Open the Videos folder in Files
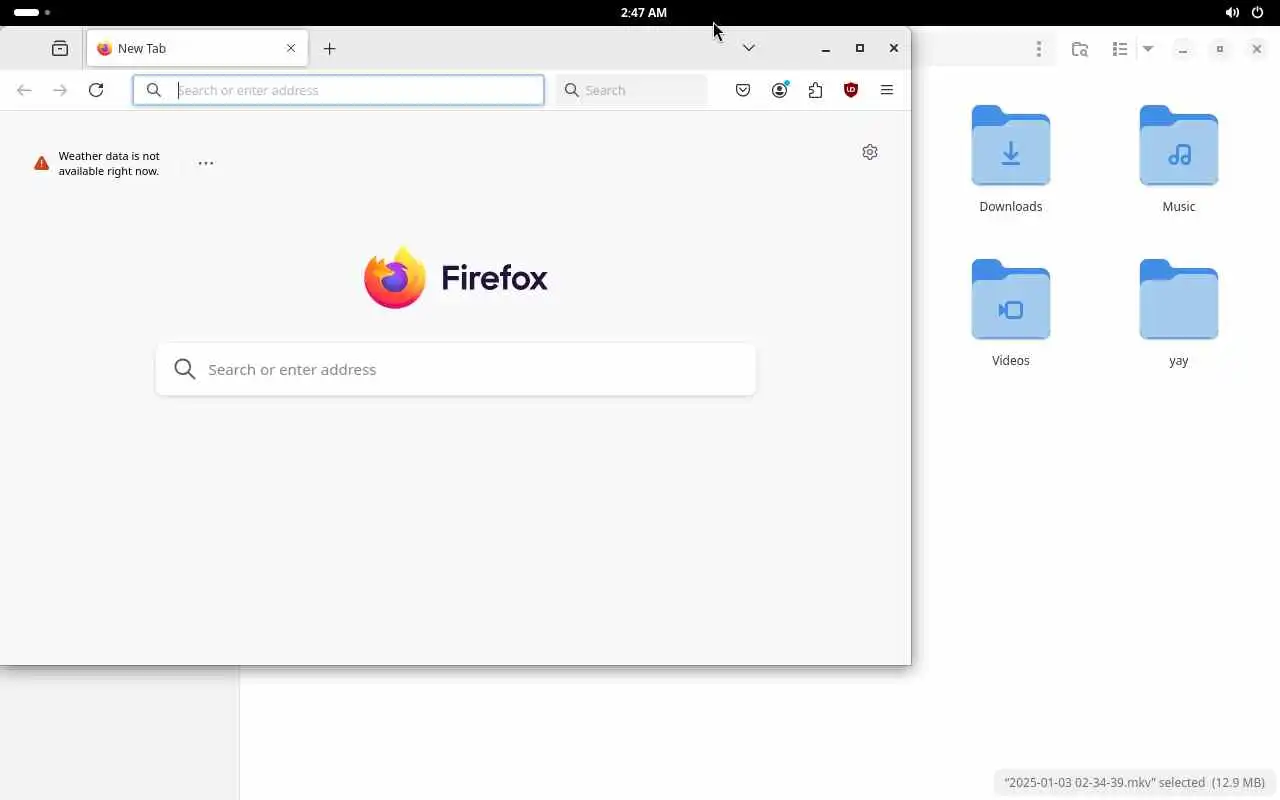 [1011, 313]
